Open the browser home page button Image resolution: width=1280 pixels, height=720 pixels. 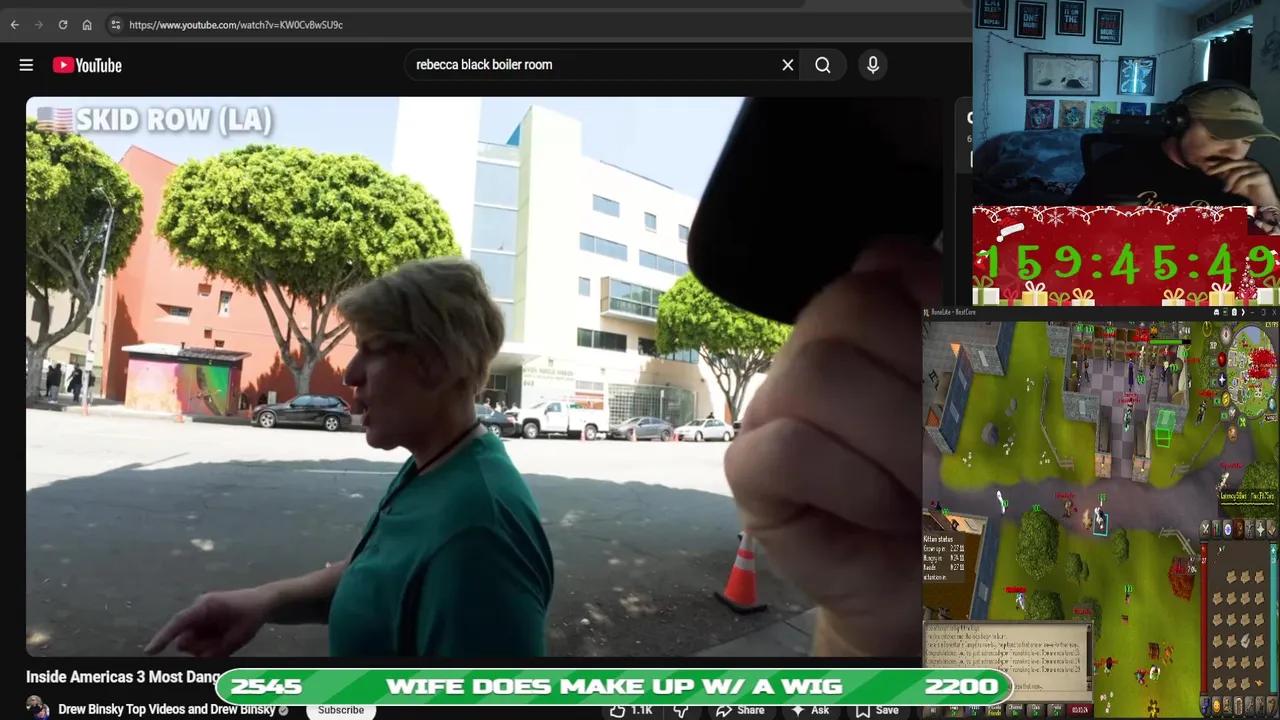87,25
